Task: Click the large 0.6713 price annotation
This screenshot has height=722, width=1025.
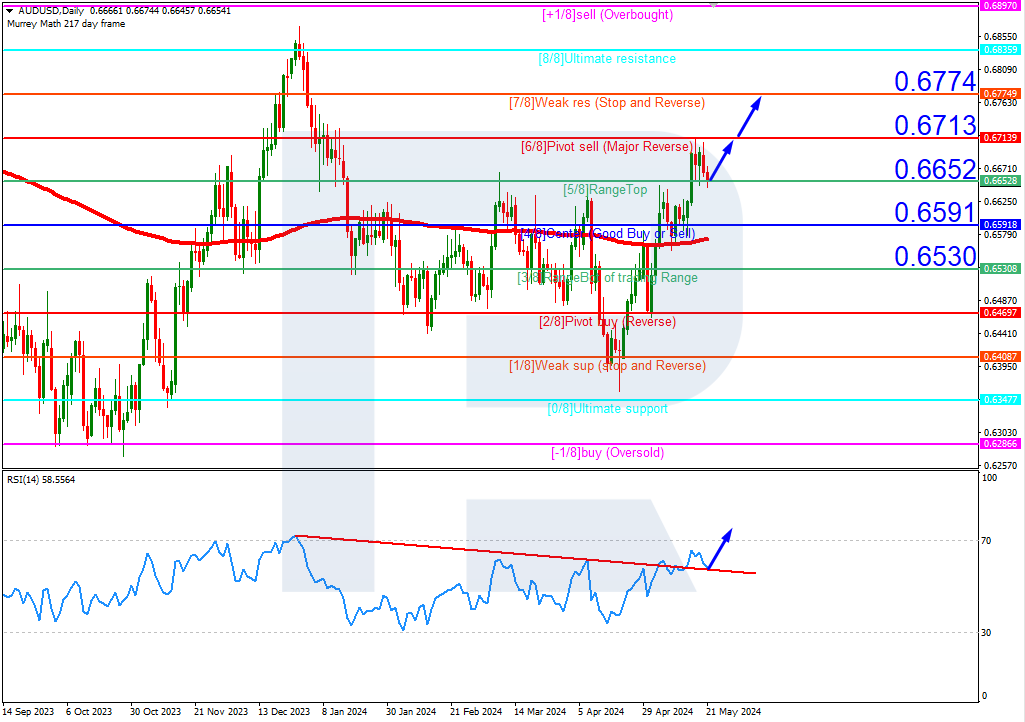Action: coord(935,126)
